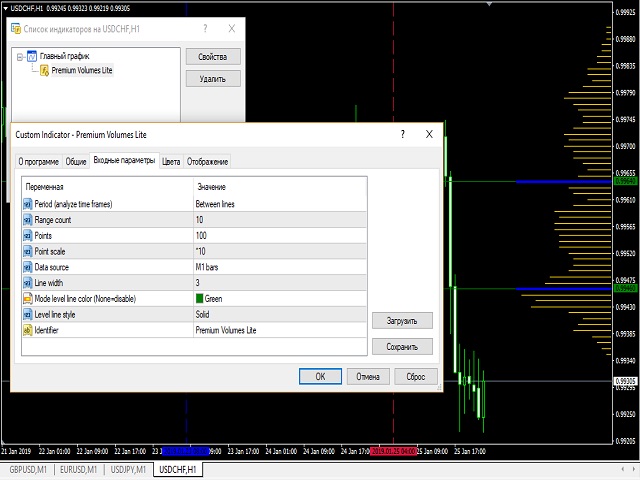Close the indicator list window
Viewport: 640px width, 480px height.
click(x=232, y=29)
